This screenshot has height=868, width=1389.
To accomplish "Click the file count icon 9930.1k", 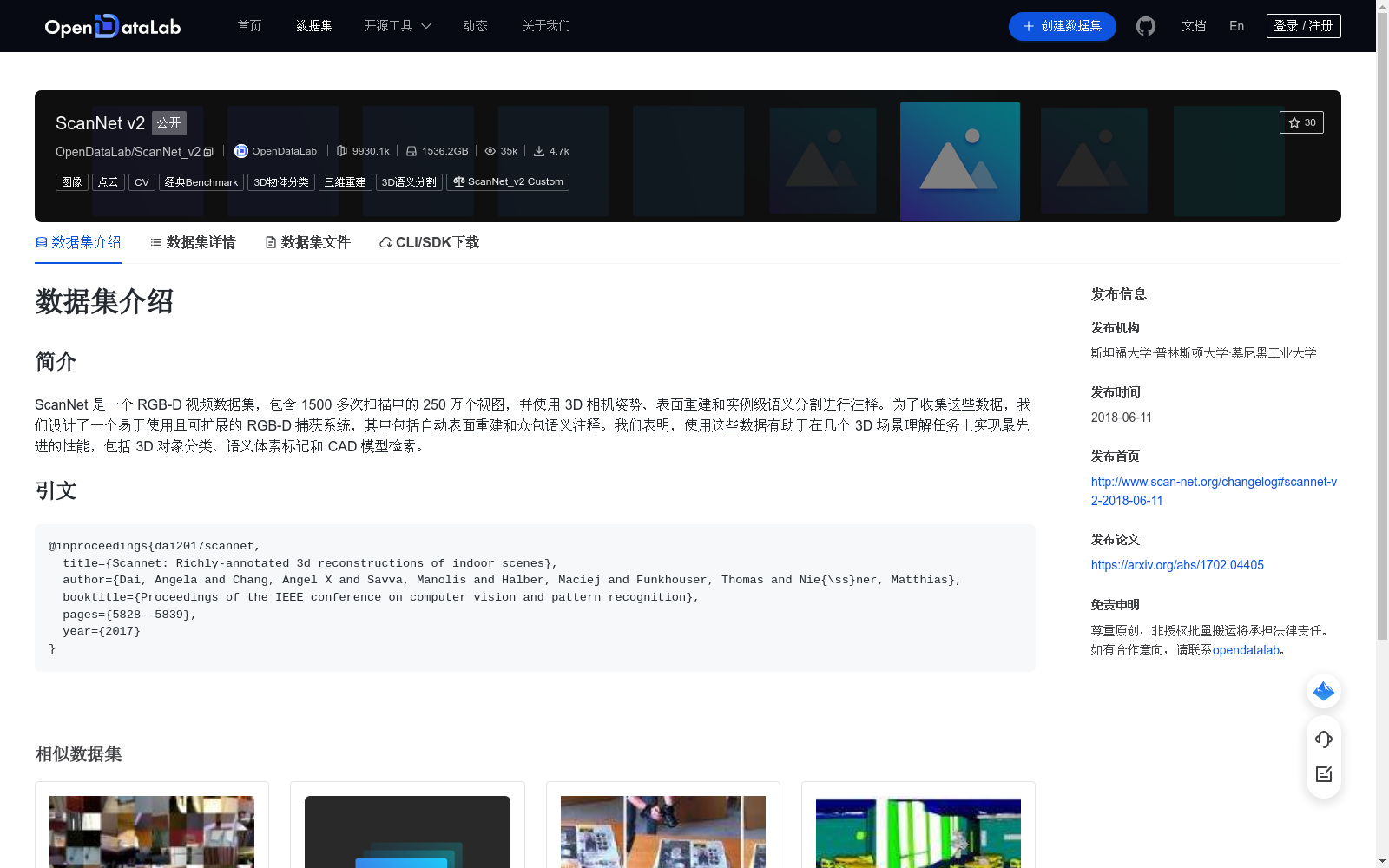I will (x=342, y=151).
